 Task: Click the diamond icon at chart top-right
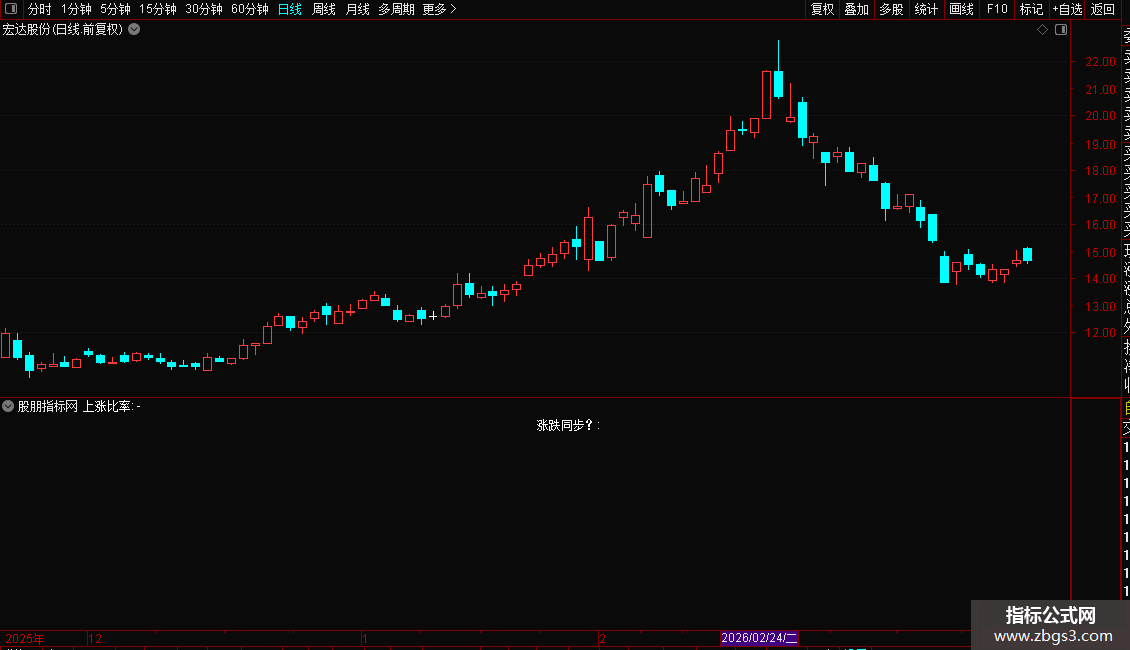pos(1042,30)
